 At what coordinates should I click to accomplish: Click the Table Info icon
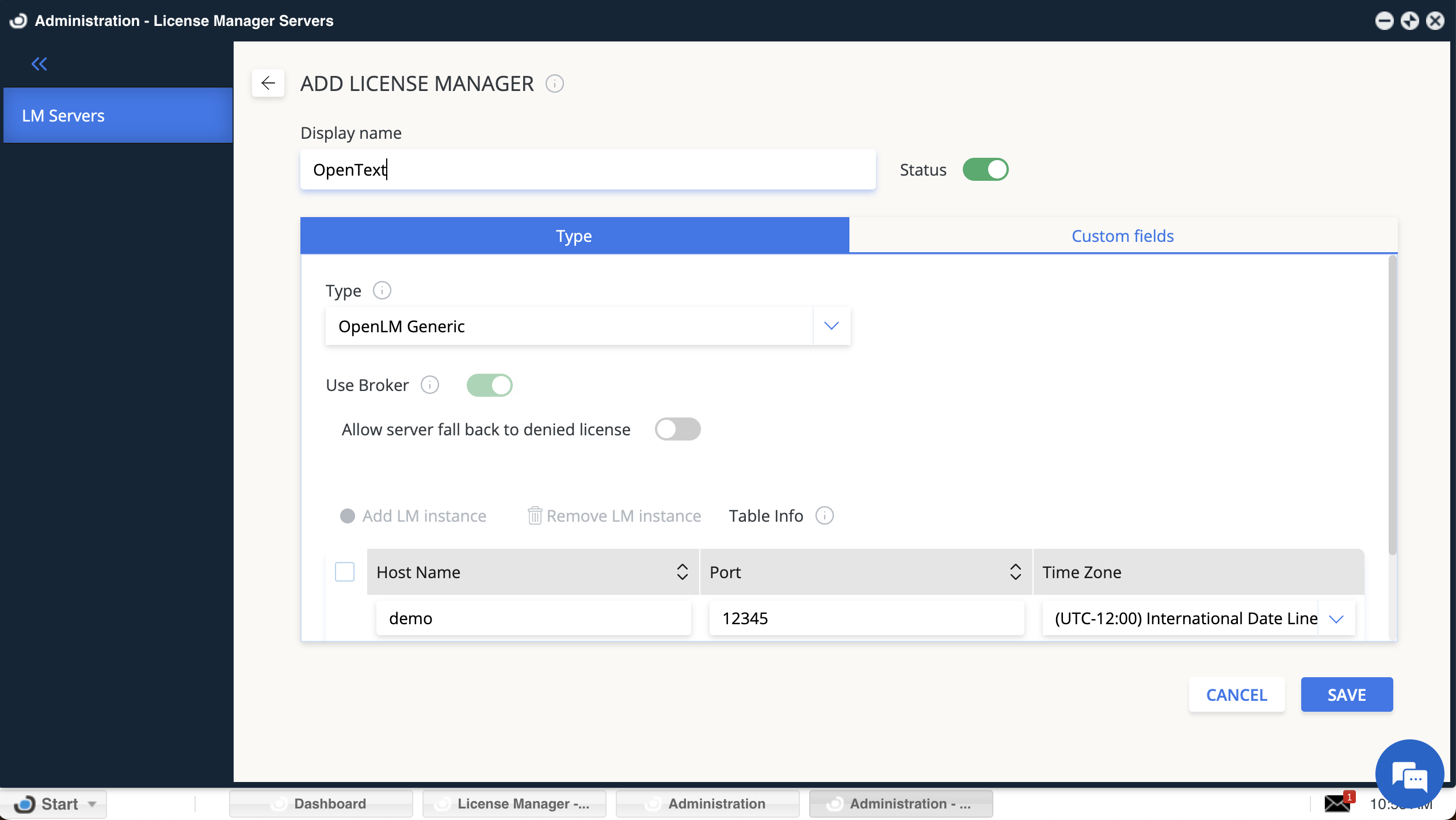click(x=824, y=515)
